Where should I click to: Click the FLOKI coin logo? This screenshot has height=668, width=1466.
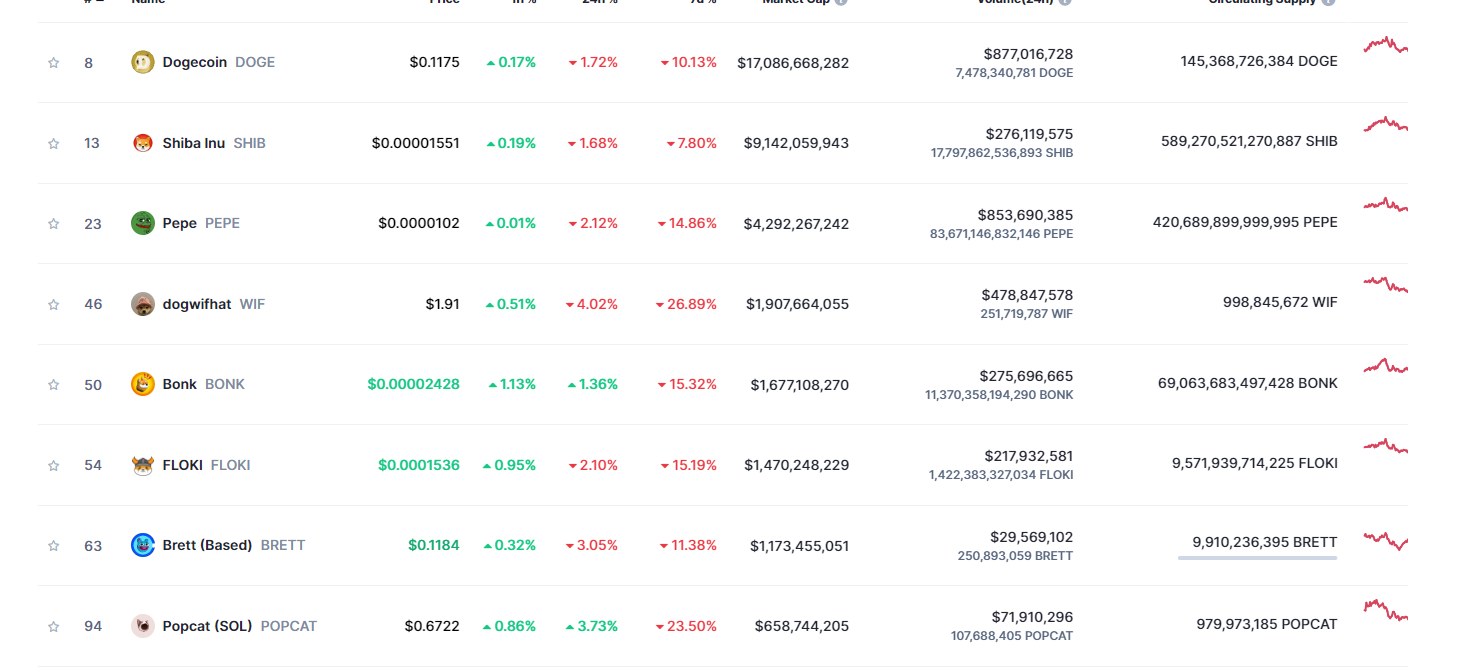tap(143, 465)
